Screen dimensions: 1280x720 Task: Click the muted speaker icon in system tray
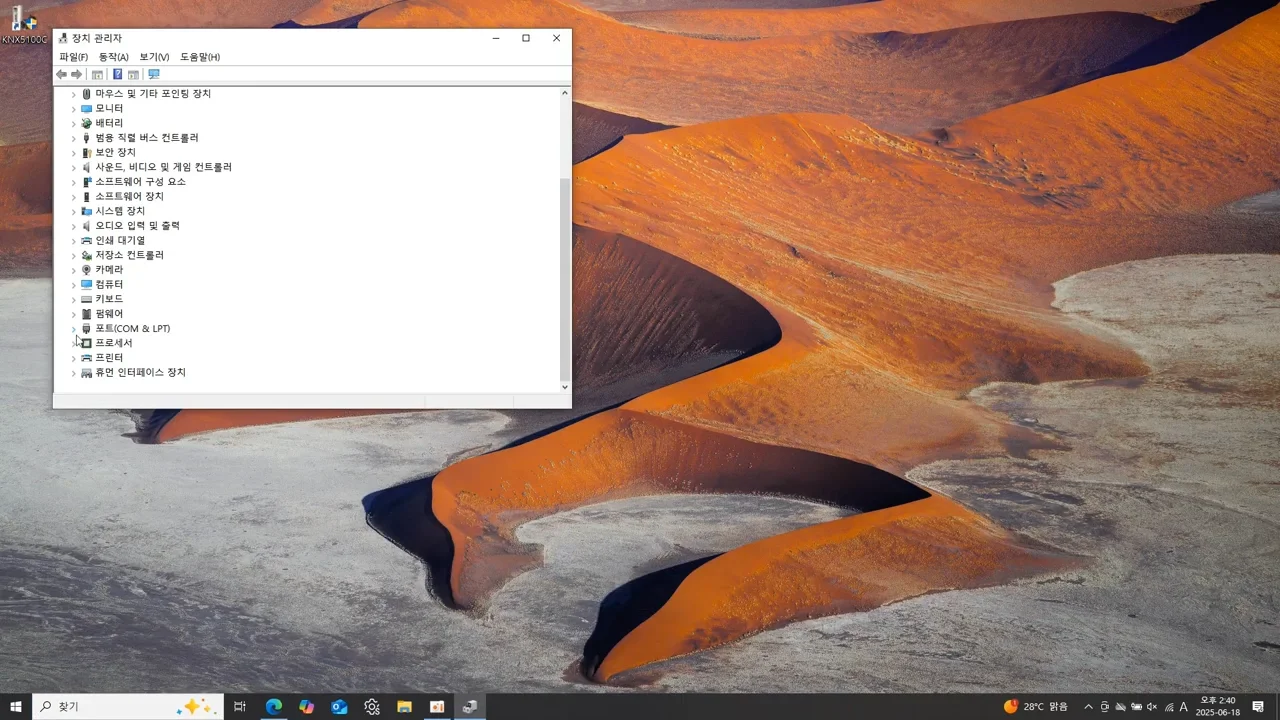tap(1152, 707)
